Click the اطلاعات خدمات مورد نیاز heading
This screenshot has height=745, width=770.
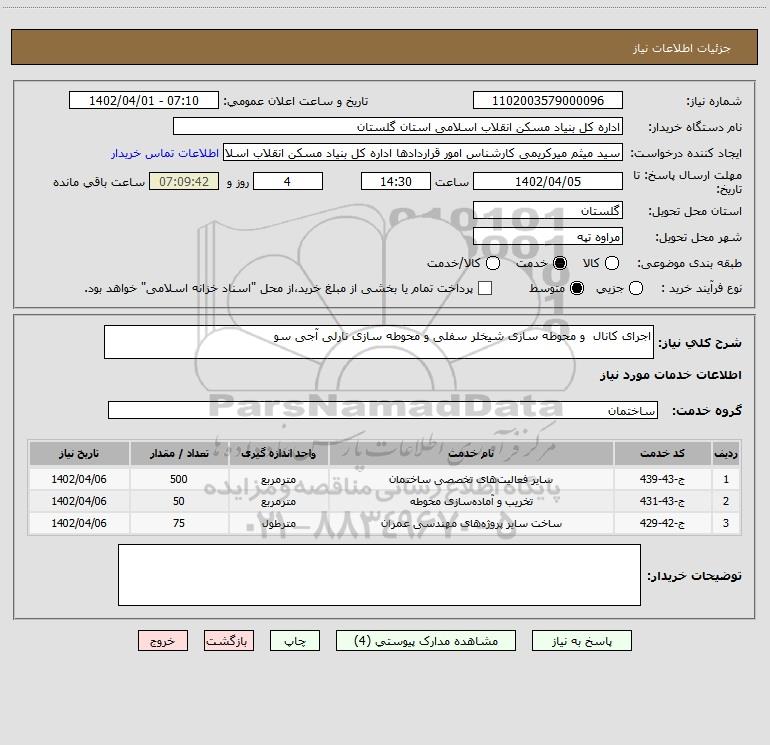click(x=670, y=375)
